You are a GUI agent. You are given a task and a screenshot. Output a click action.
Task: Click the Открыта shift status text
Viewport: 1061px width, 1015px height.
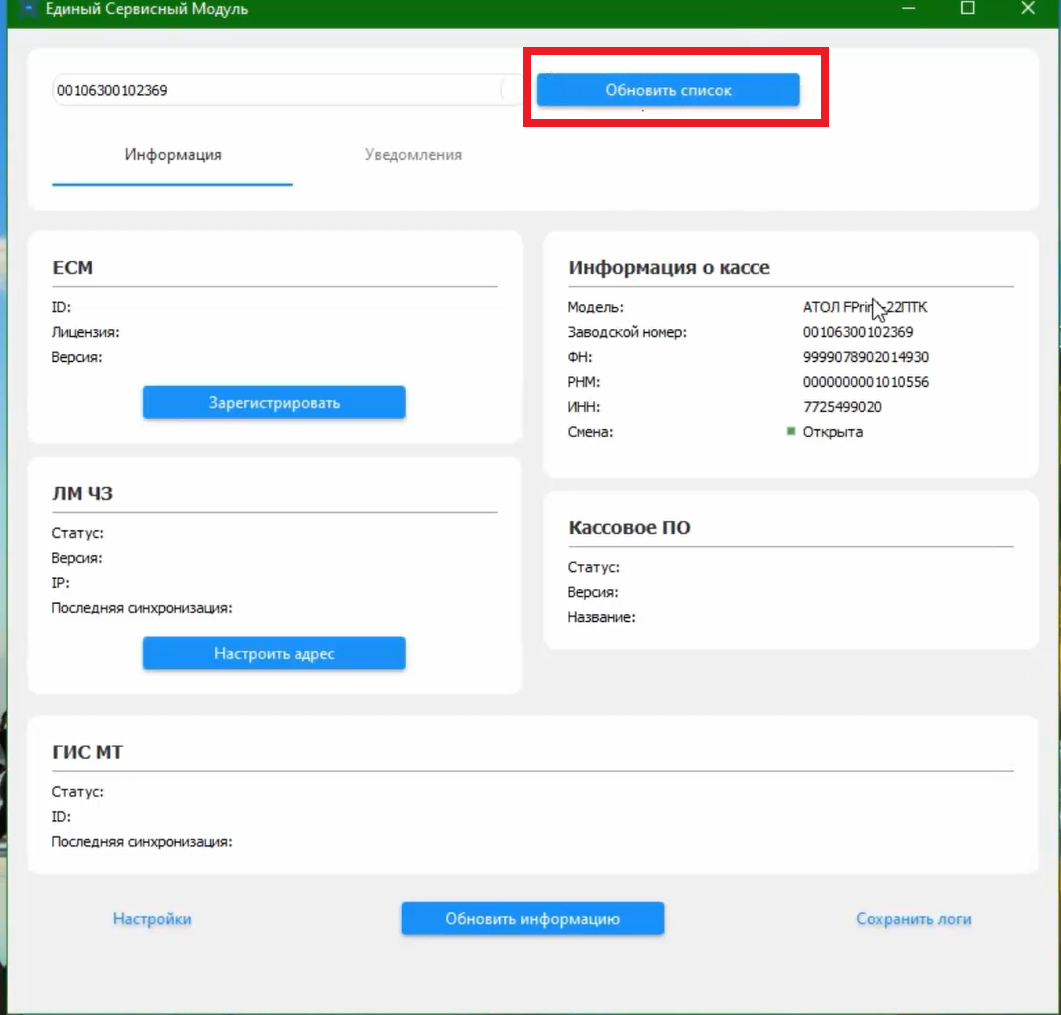click(832, 432)
